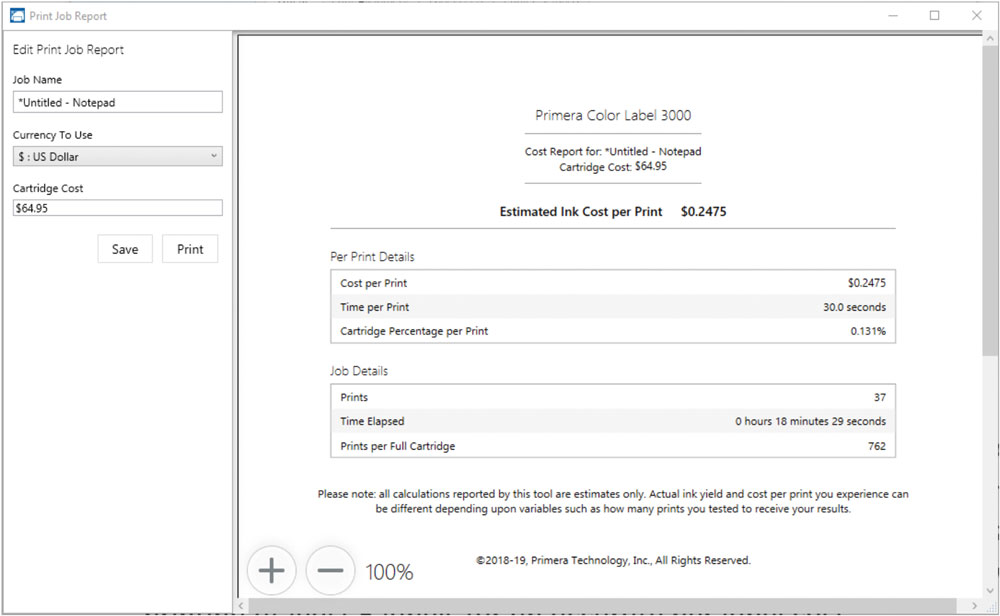This screenshot has width=1000, height=616.
Task: Click the Per Print Details section heading
Action: (372, 257)
